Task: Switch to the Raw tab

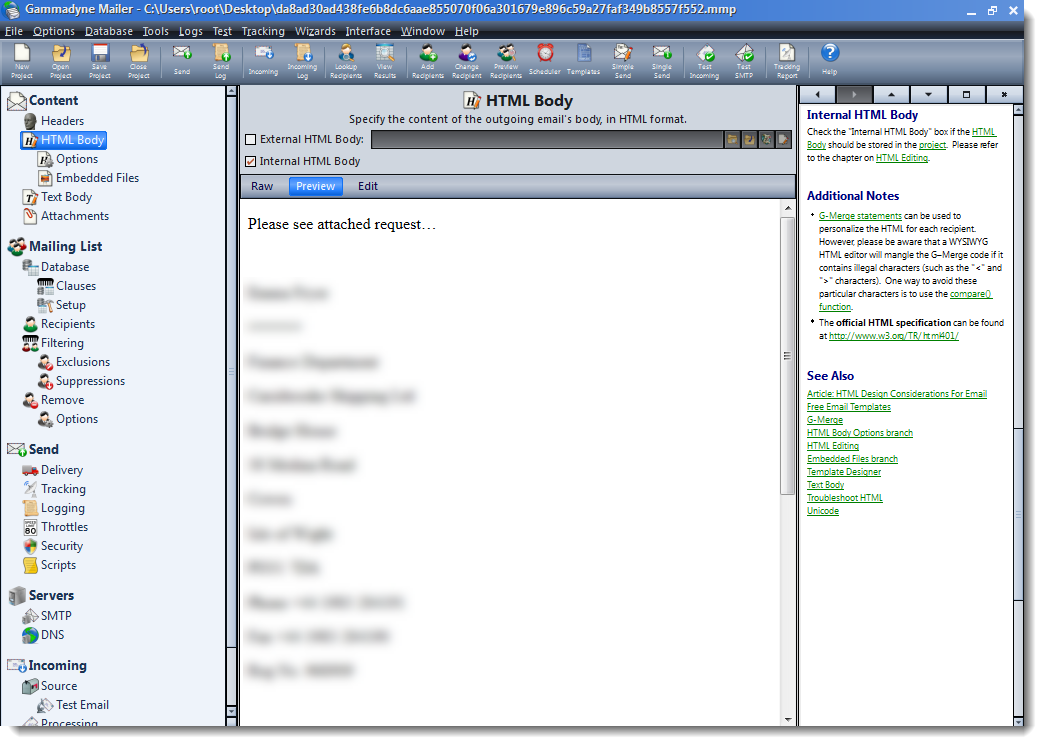Action: (x=262, y=186)
